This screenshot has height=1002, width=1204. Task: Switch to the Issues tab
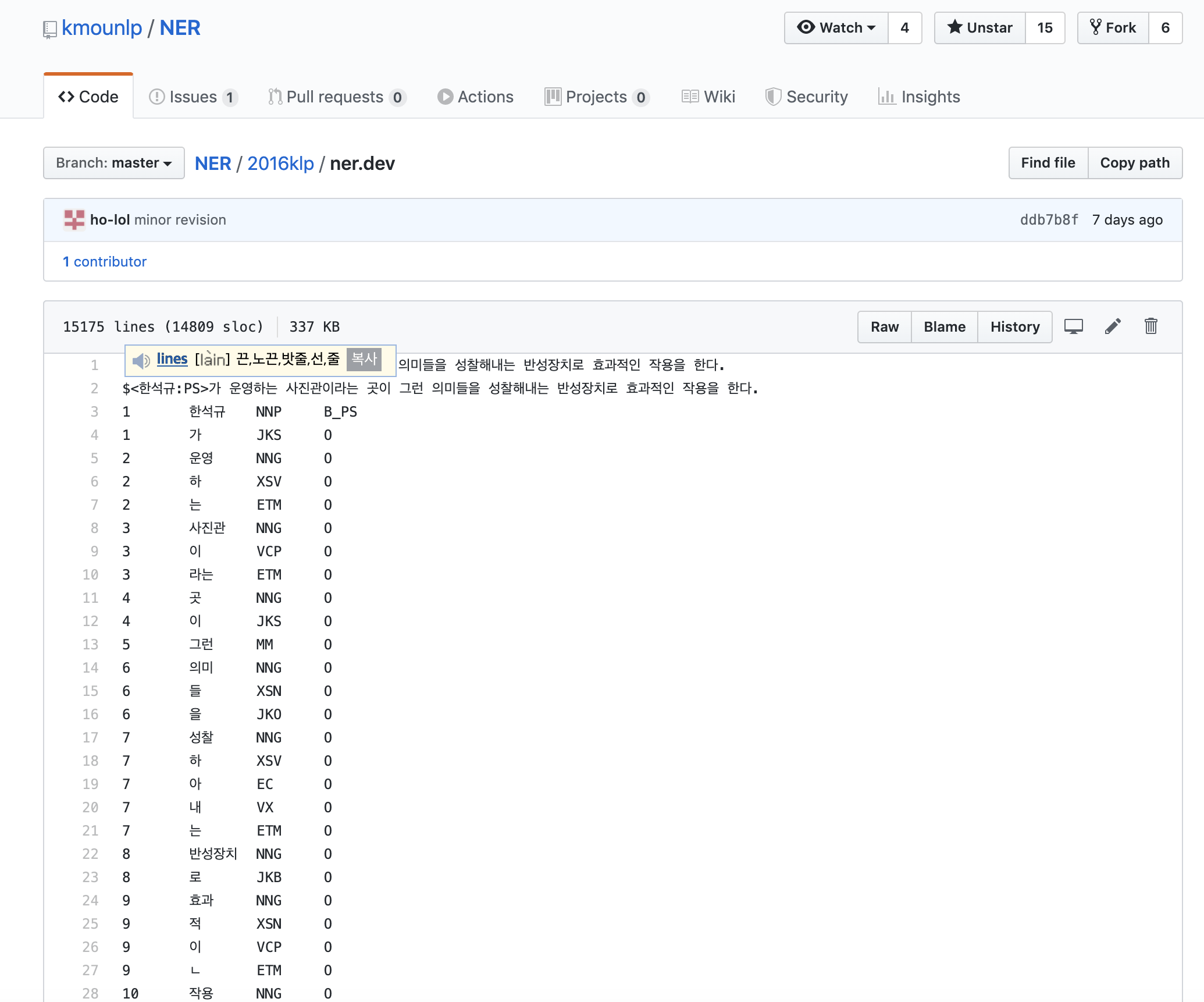click(193, 97)
